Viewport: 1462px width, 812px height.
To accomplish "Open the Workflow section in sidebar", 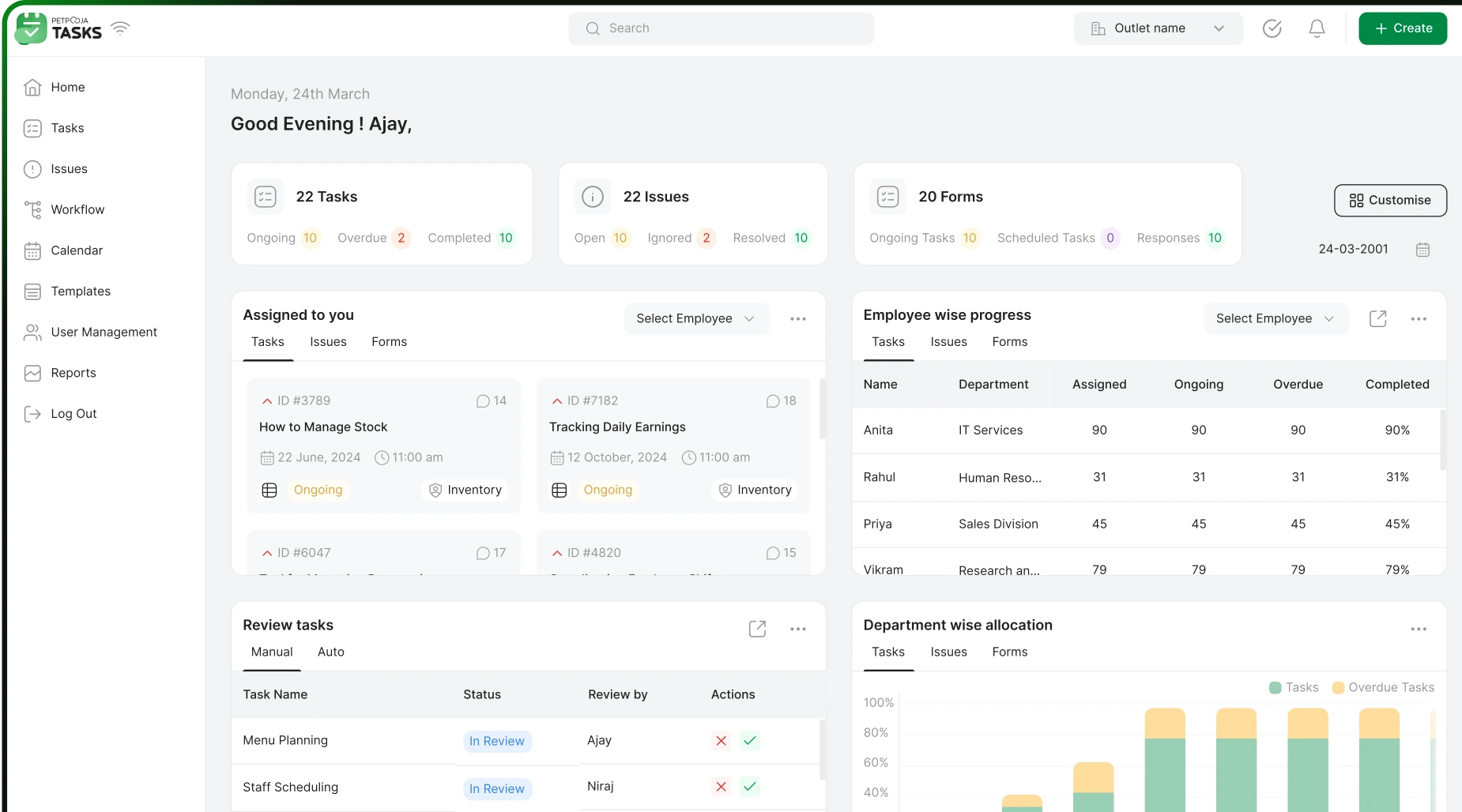I will pos(77,209).
